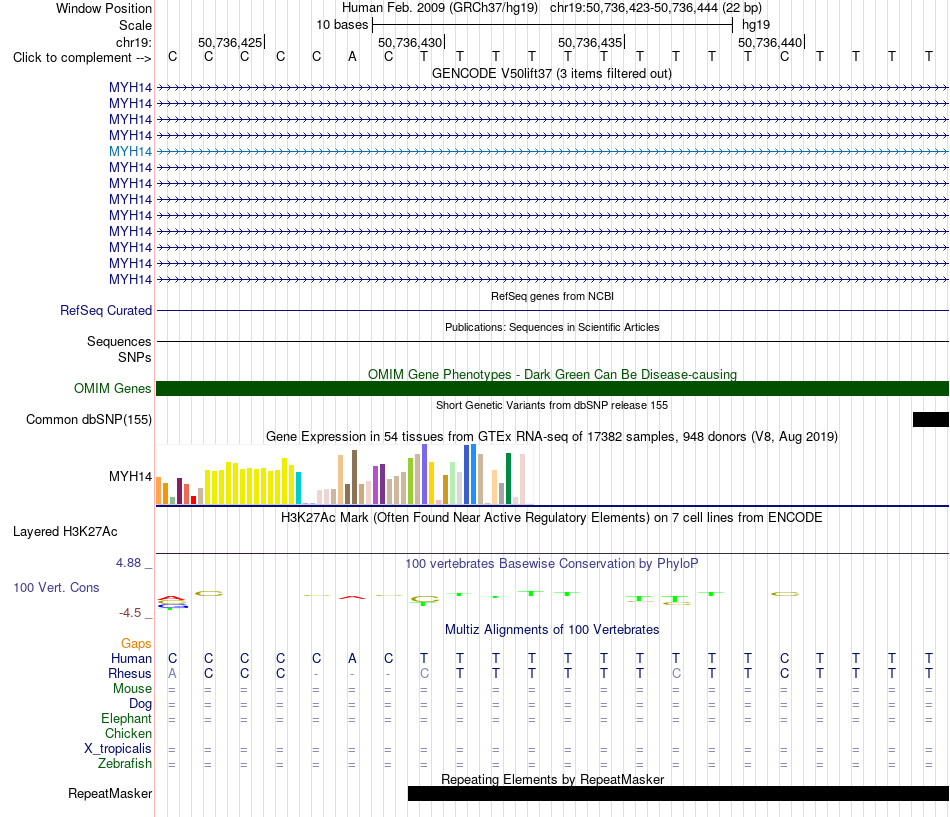Click 'Publications: Sequences in Scientific Articles' title

click(552, 327)
